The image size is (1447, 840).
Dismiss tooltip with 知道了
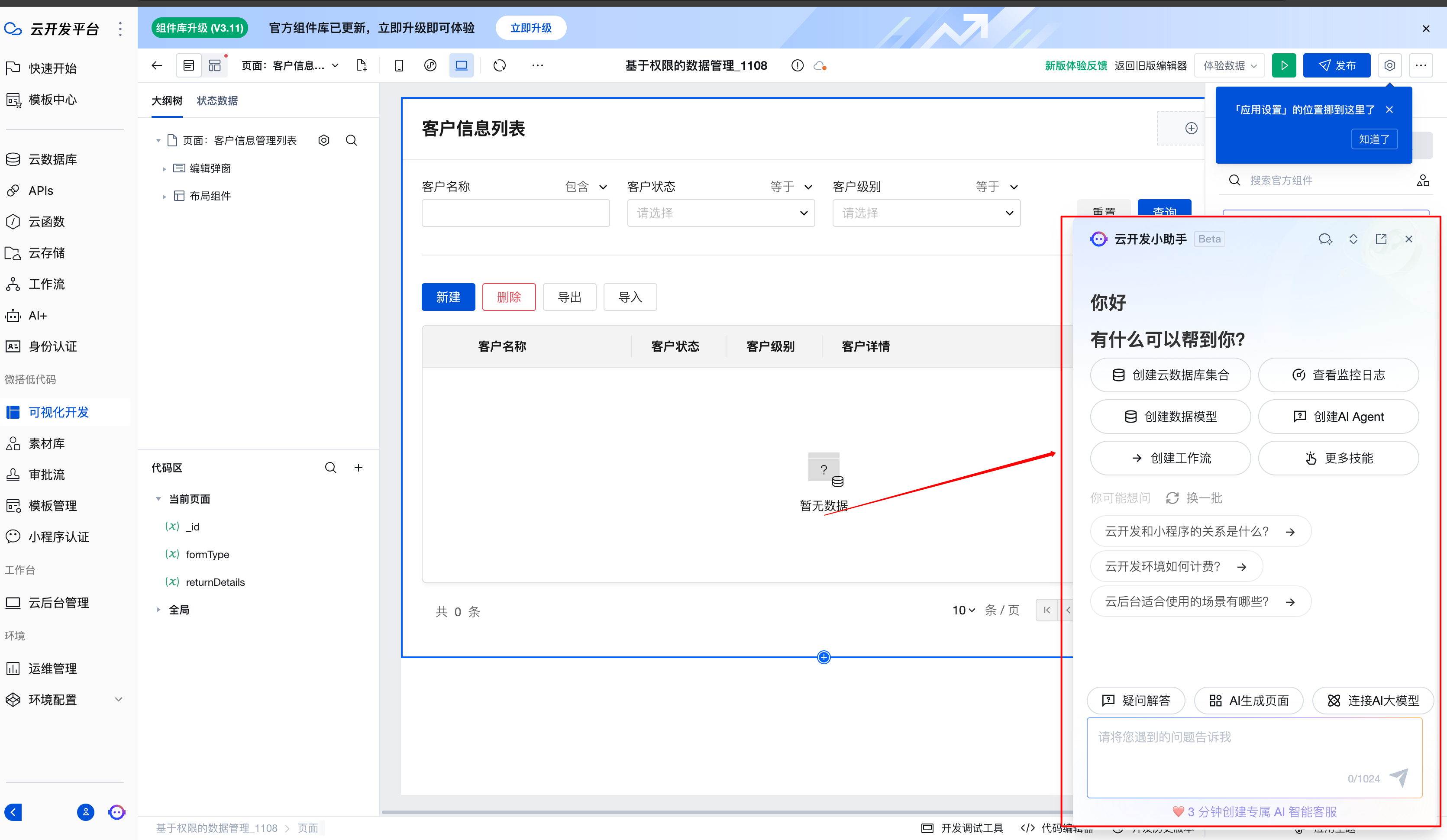1374,139
